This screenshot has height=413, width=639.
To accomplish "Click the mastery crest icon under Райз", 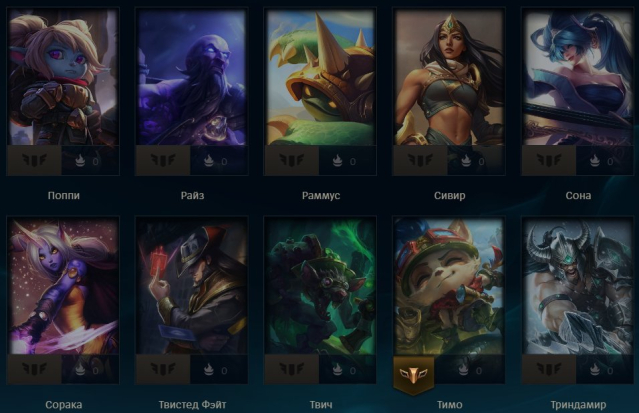I will [163, 160].
